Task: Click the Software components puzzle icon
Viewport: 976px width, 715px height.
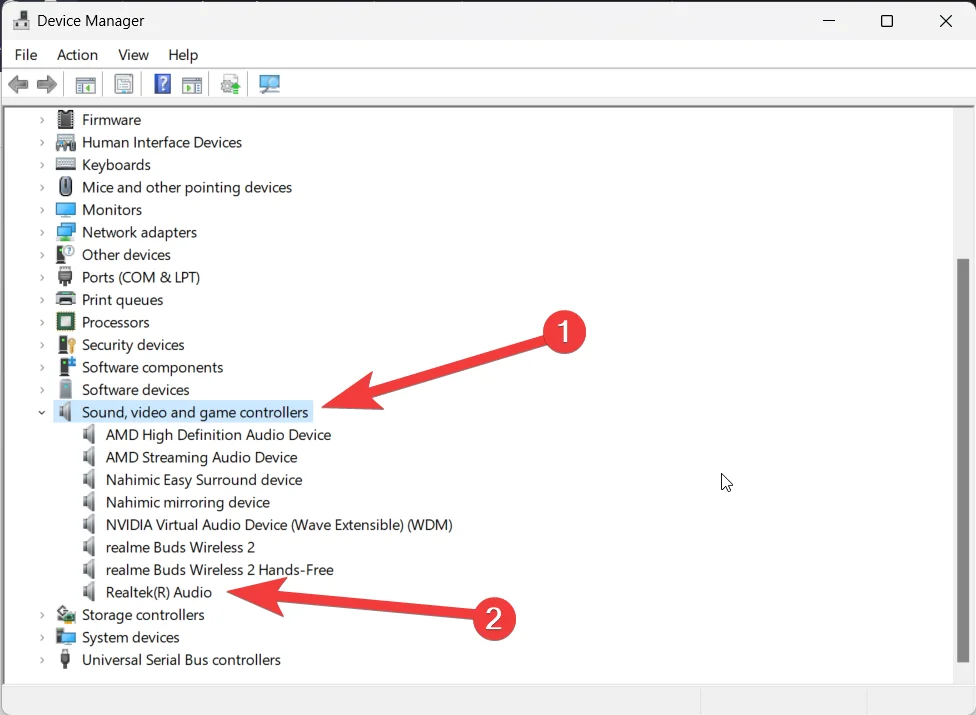Action: [x=67, y=367]
